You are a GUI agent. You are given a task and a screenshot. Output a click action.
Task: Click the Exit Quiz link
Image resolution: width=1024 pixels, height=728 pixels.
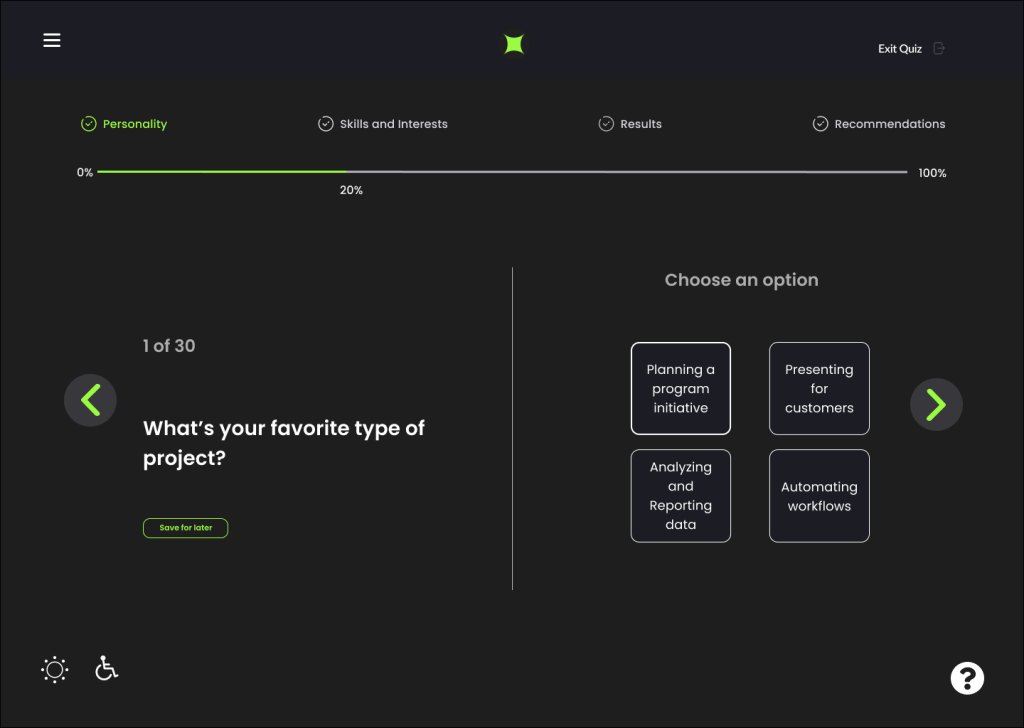pos(899,49)
